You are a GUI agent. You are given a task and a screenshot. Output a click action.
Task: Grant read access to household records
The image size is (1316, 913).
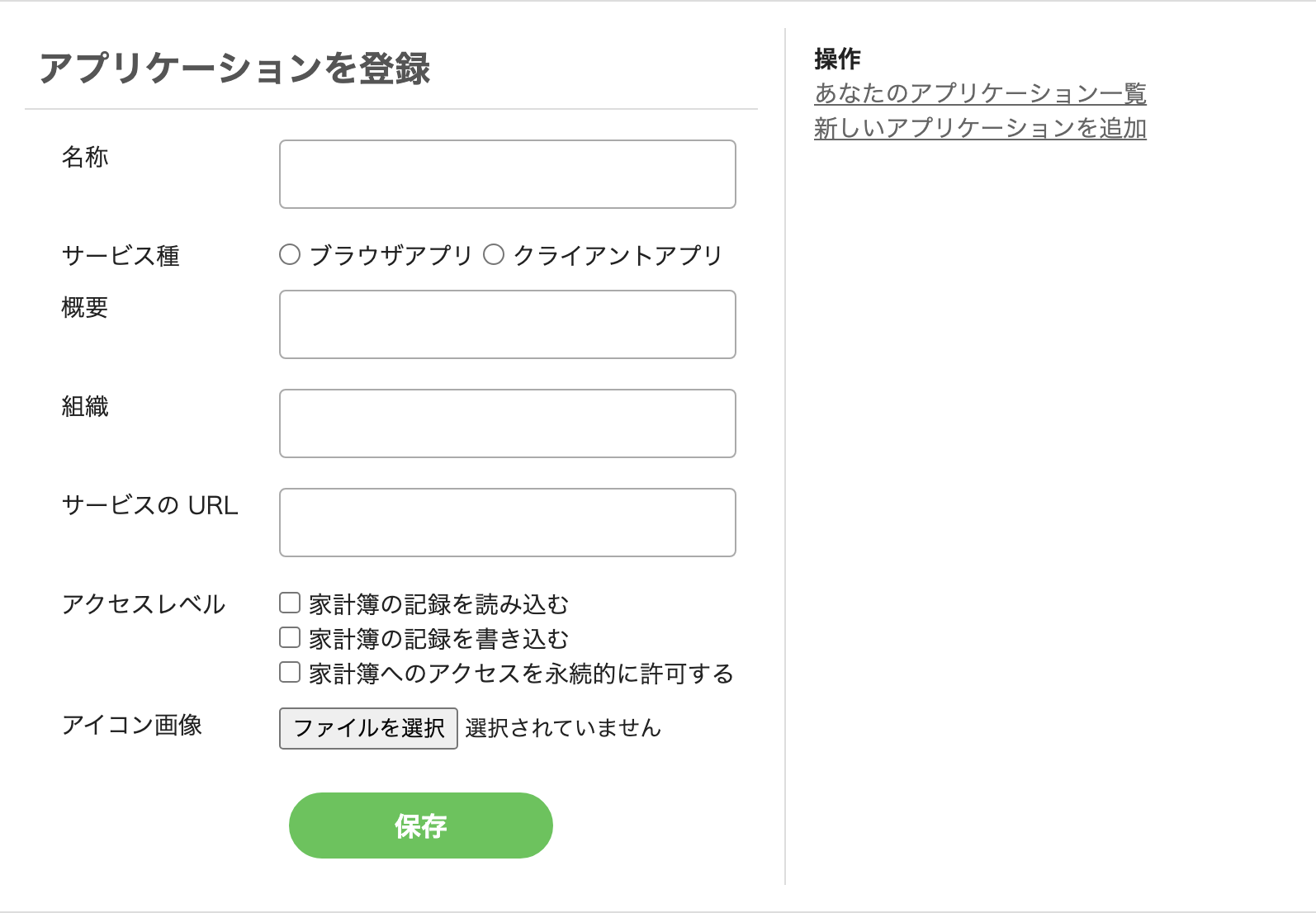[289, 604]
